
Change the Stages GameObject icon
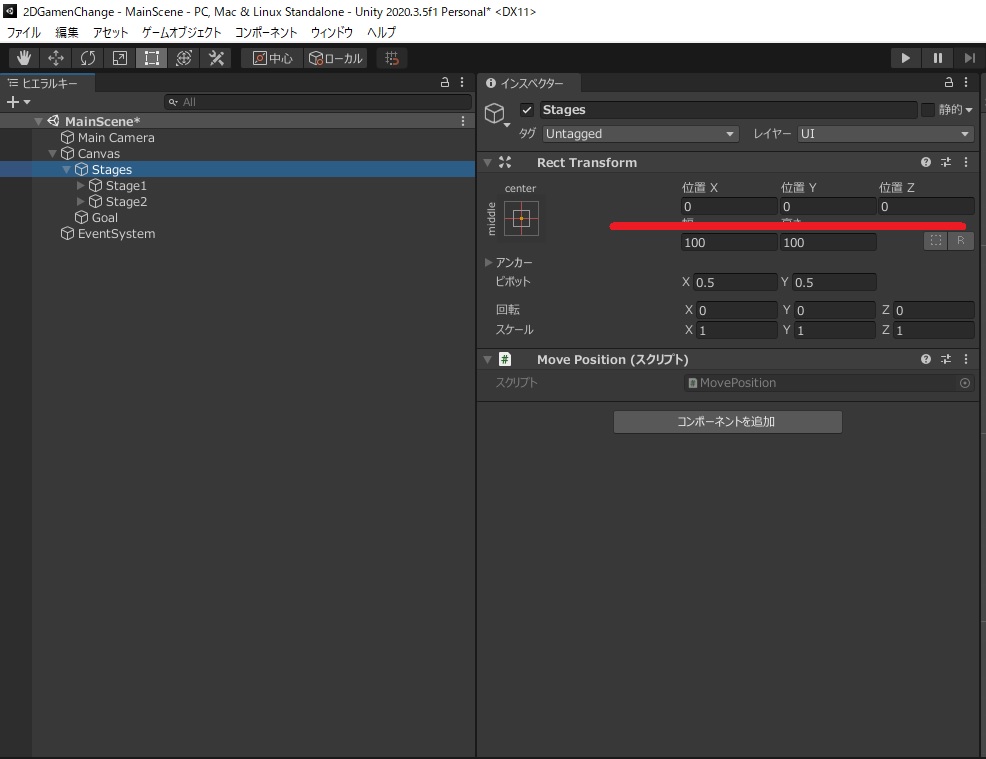click(496, 114)
